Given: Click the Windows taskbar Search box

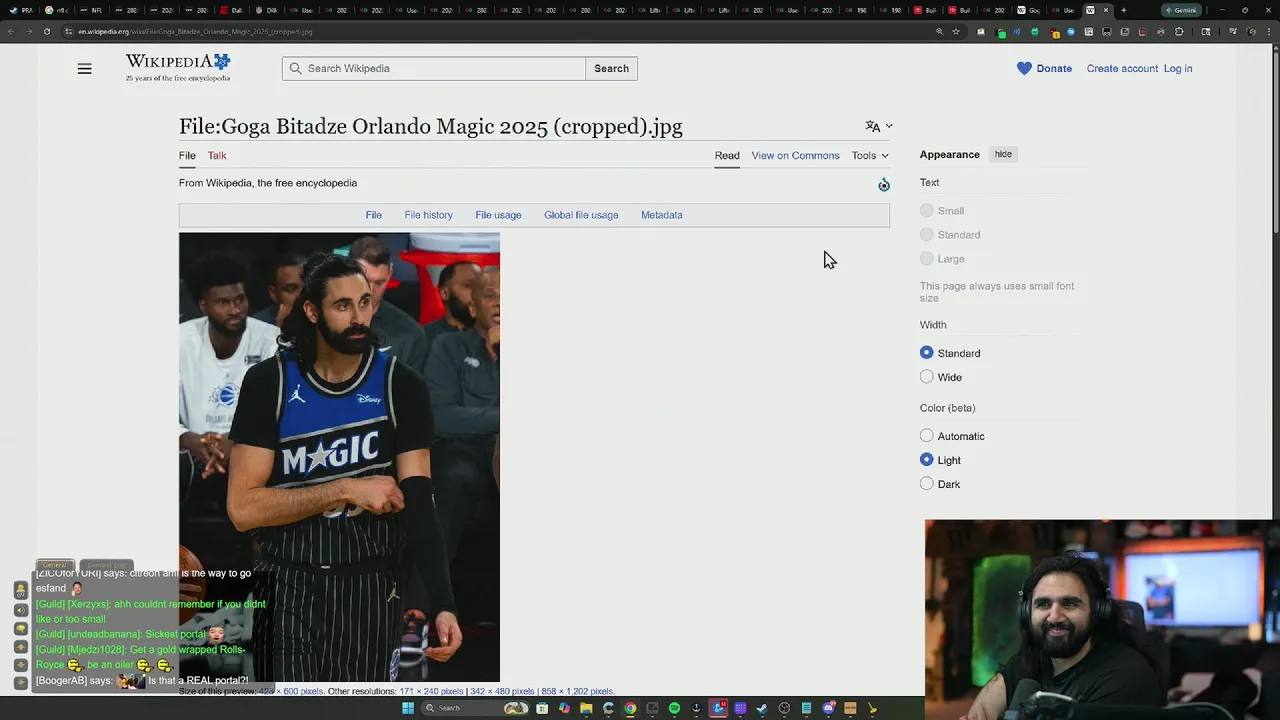Looking at the screenshot, I should (474, 708).
